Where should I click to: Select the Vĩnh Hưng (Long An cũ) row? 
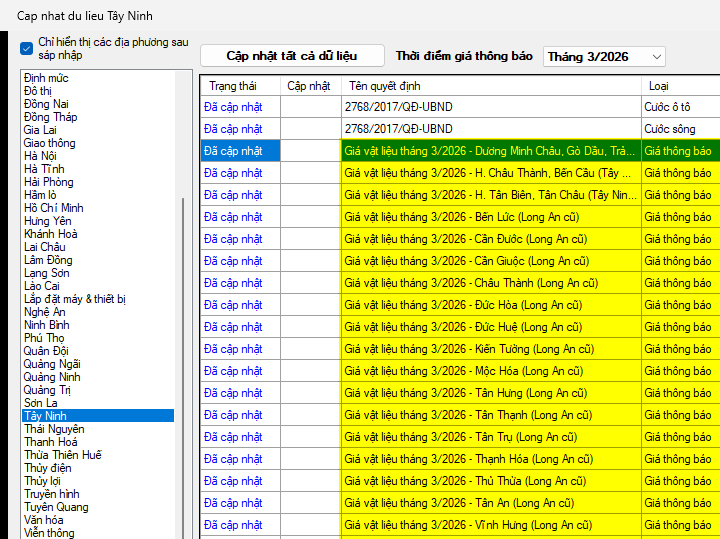(x=468, y=525)
